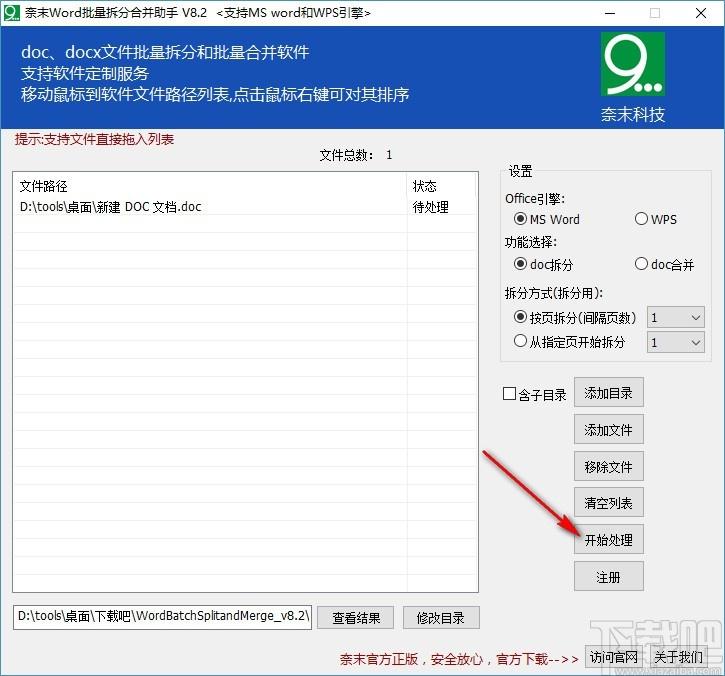Close the application window
725x676 pixels.
pyautogui.click(x=701, y=13)
